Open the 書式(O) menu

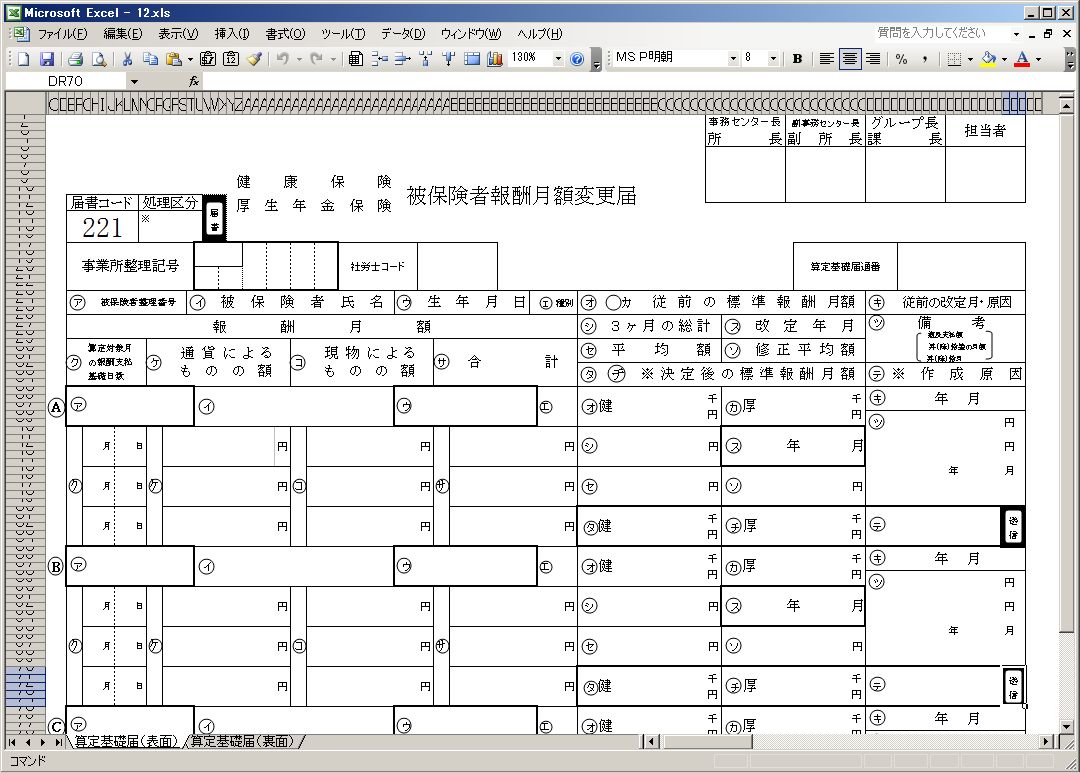click(285, 34)
